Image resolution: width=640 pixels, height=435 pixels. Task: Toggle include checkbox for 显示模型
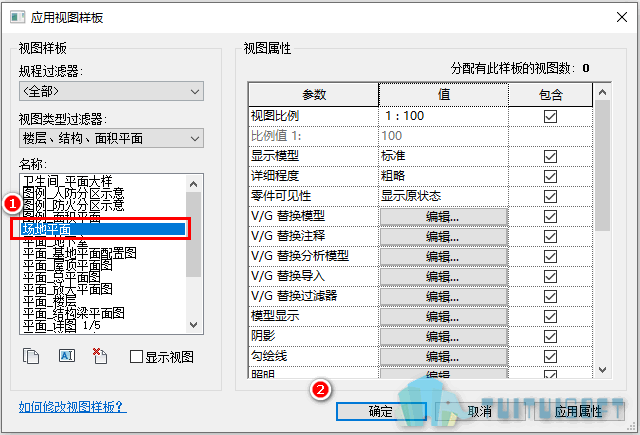click(550, 156)
